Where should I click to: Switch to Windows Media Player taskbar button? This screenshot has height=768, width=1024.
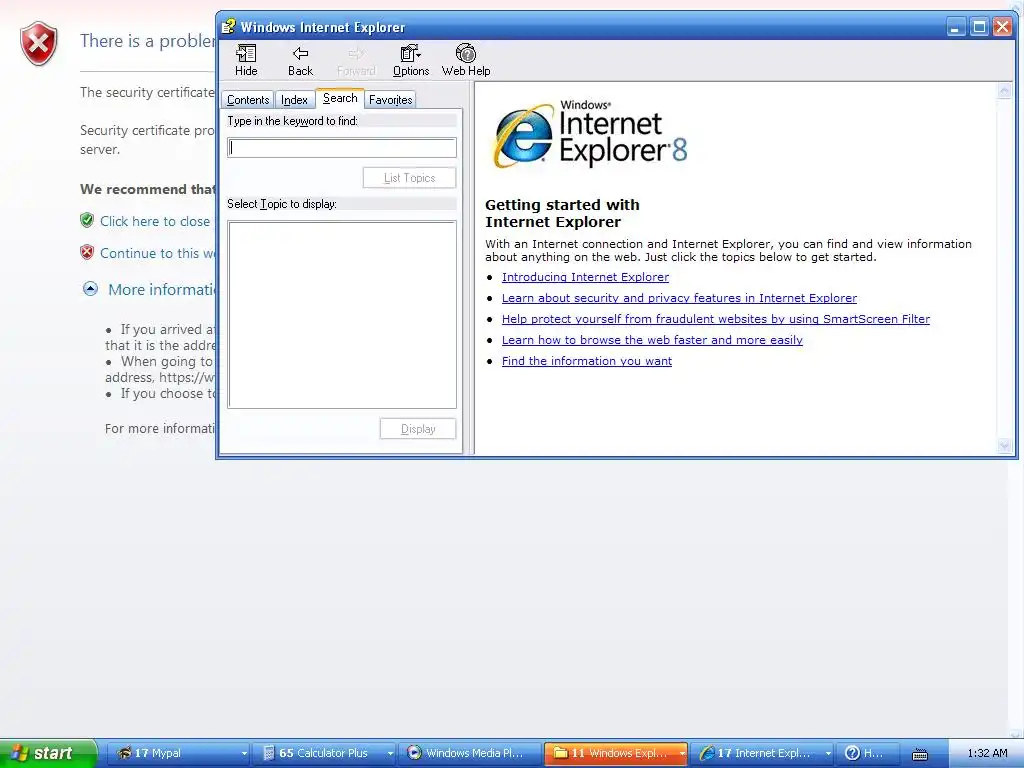[470, 753]
